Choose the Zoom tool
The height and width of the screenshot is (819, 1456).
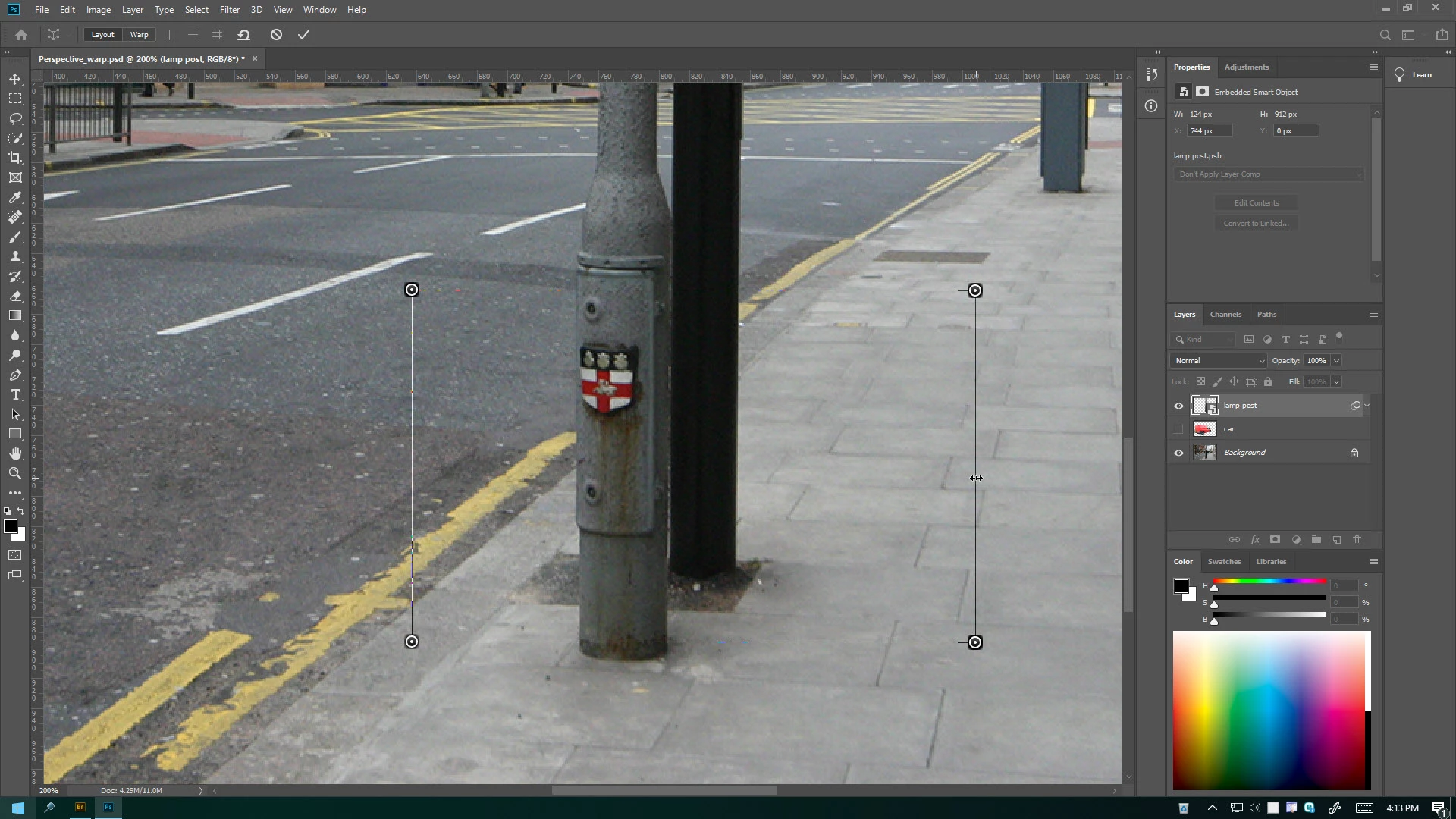pyautogui.click(x=15, y=473)
